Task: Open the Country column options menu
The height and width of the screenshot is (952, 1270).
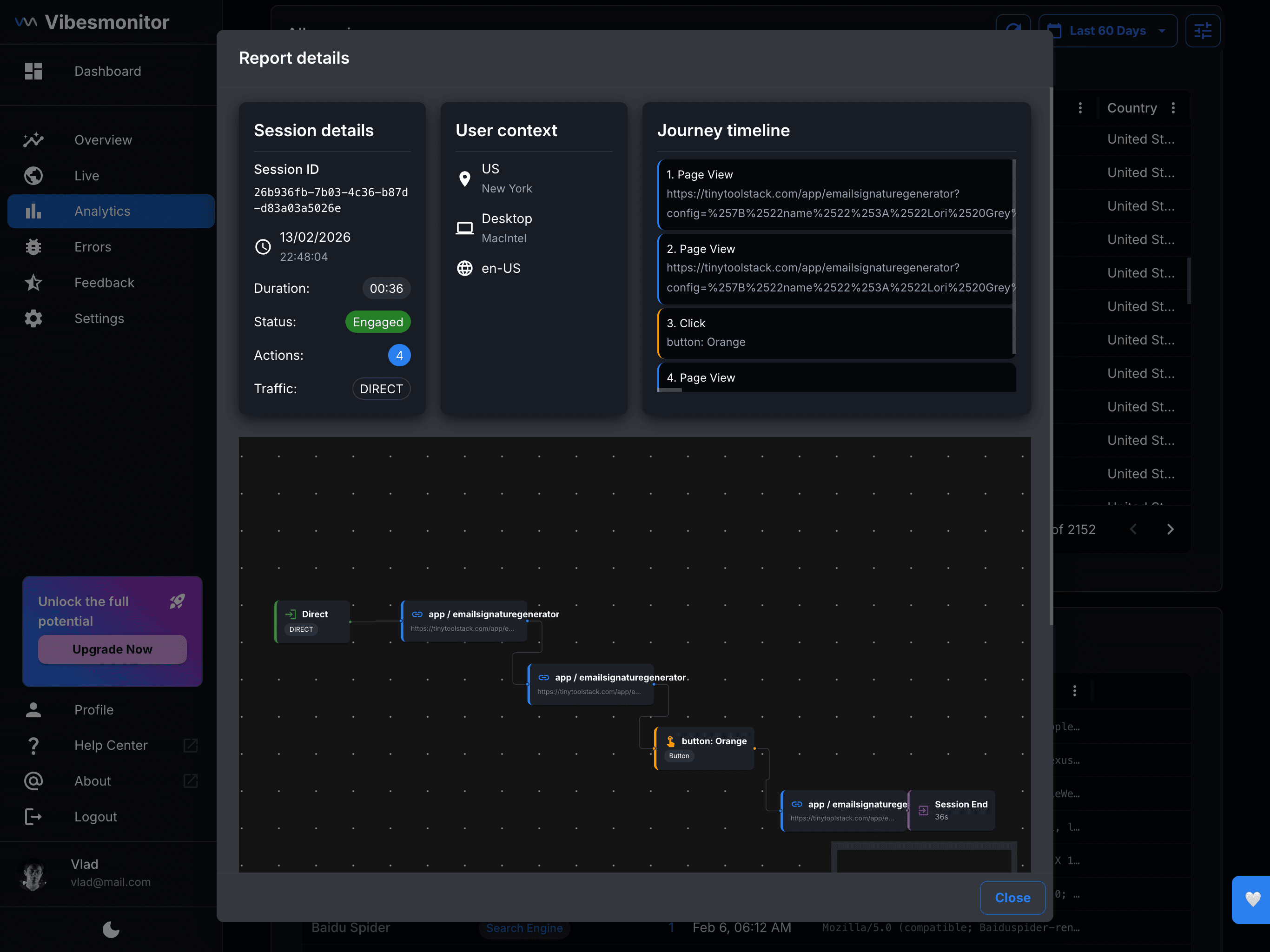Action: (1174, 107)
